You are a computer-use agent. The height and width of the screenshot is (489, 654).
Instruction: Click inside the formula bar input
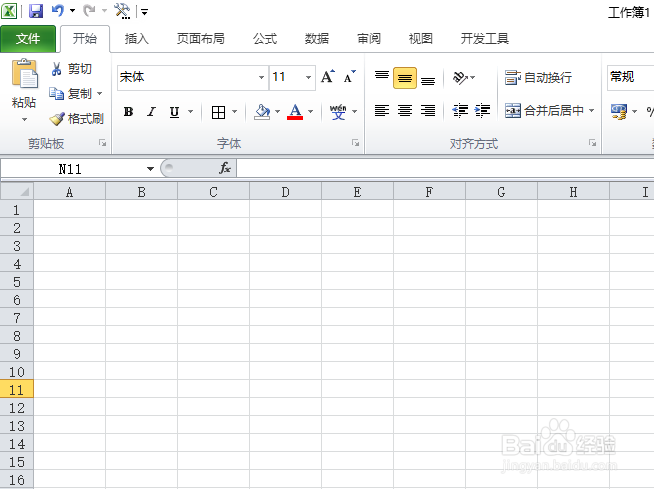445,169
